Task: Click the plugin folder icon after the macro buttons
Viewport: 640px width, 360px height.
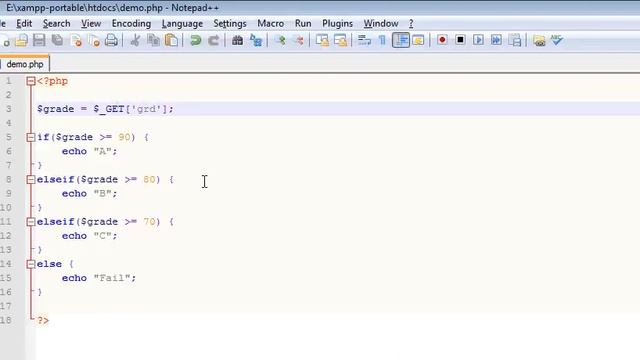Action: (x=539, y=40)
